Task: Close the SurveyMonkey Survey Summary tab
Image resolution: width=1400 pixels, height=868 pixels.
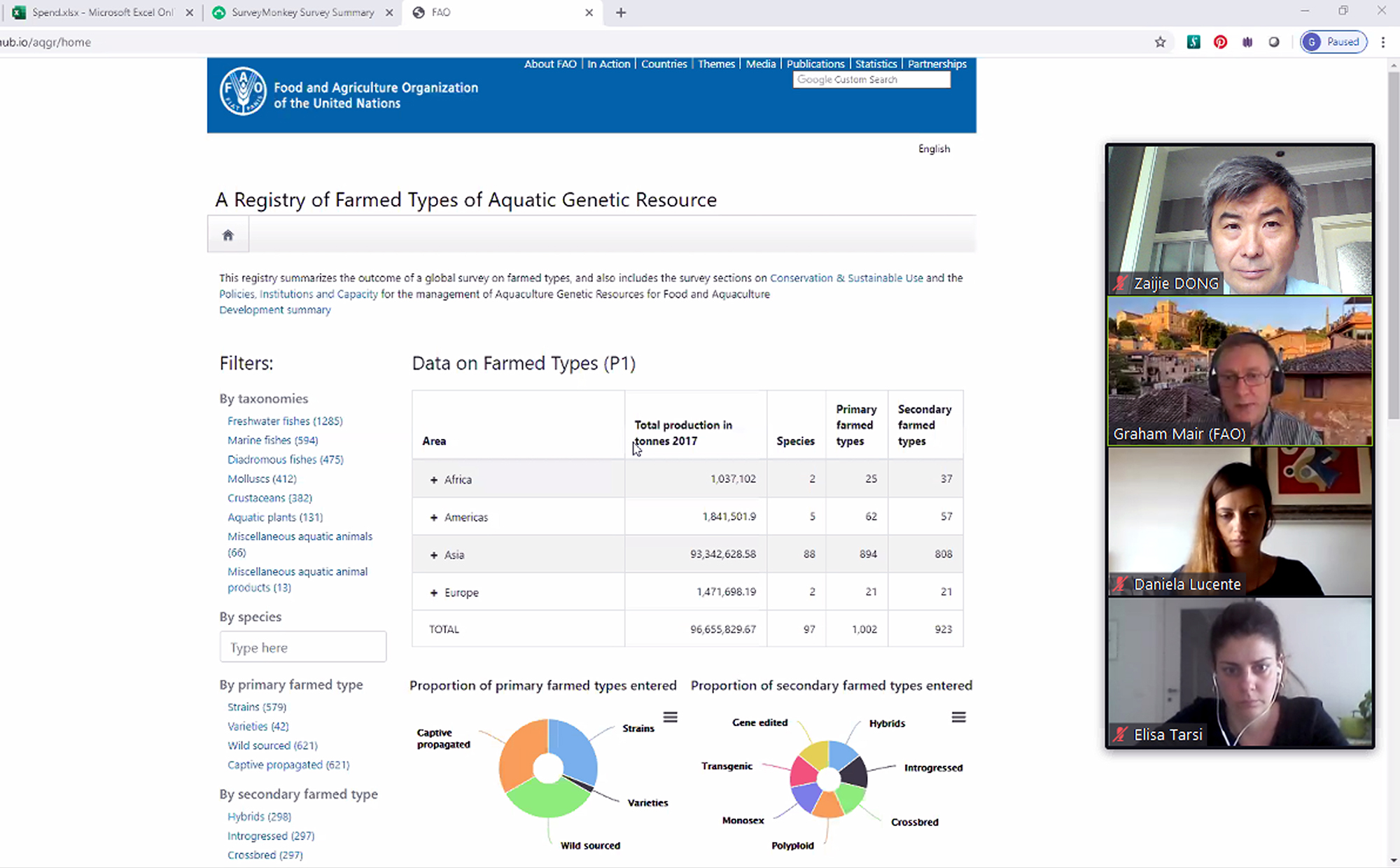Action: [x=389, y=13]
